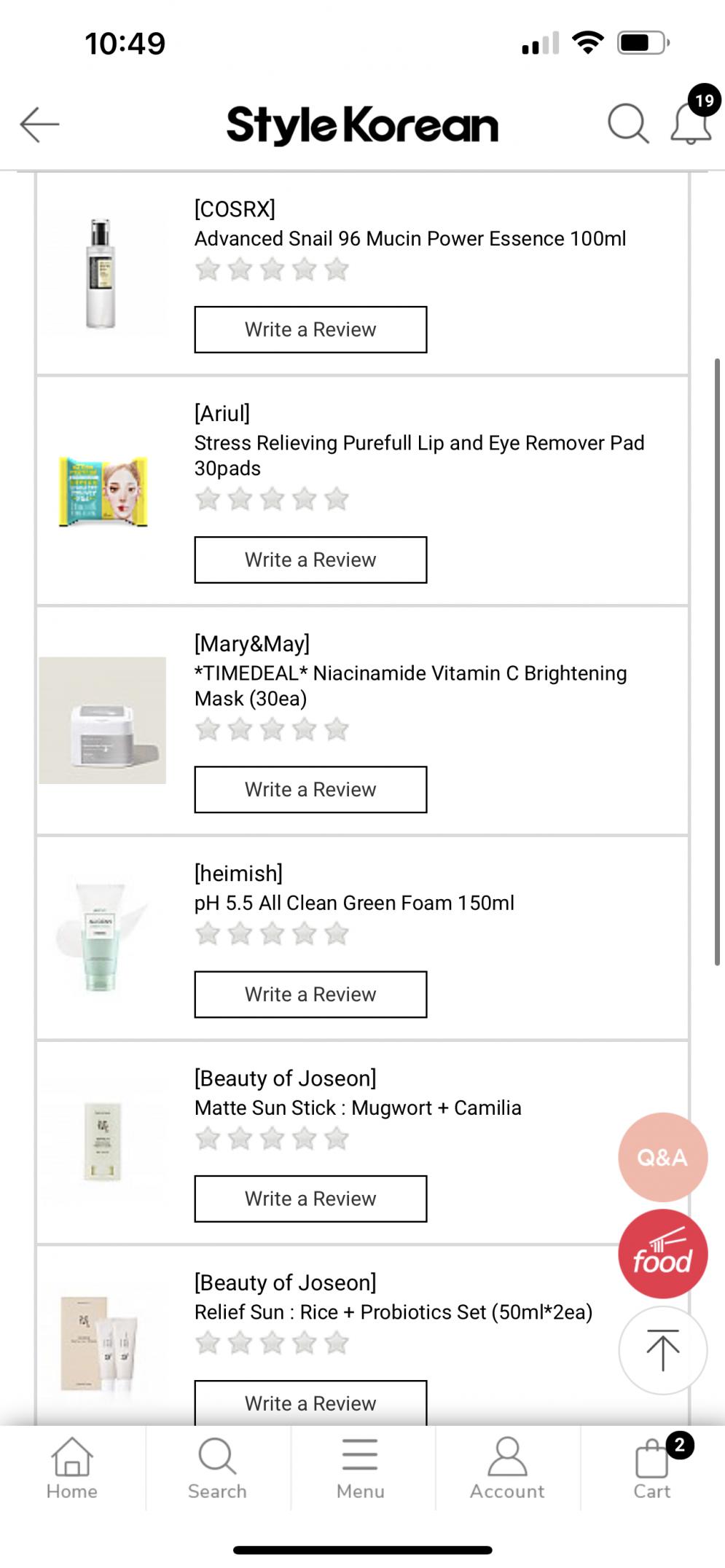Tap the pink Q&A floating button
The width and height of the screenshot is (725, 1568).
click(x=662, y=1157)
